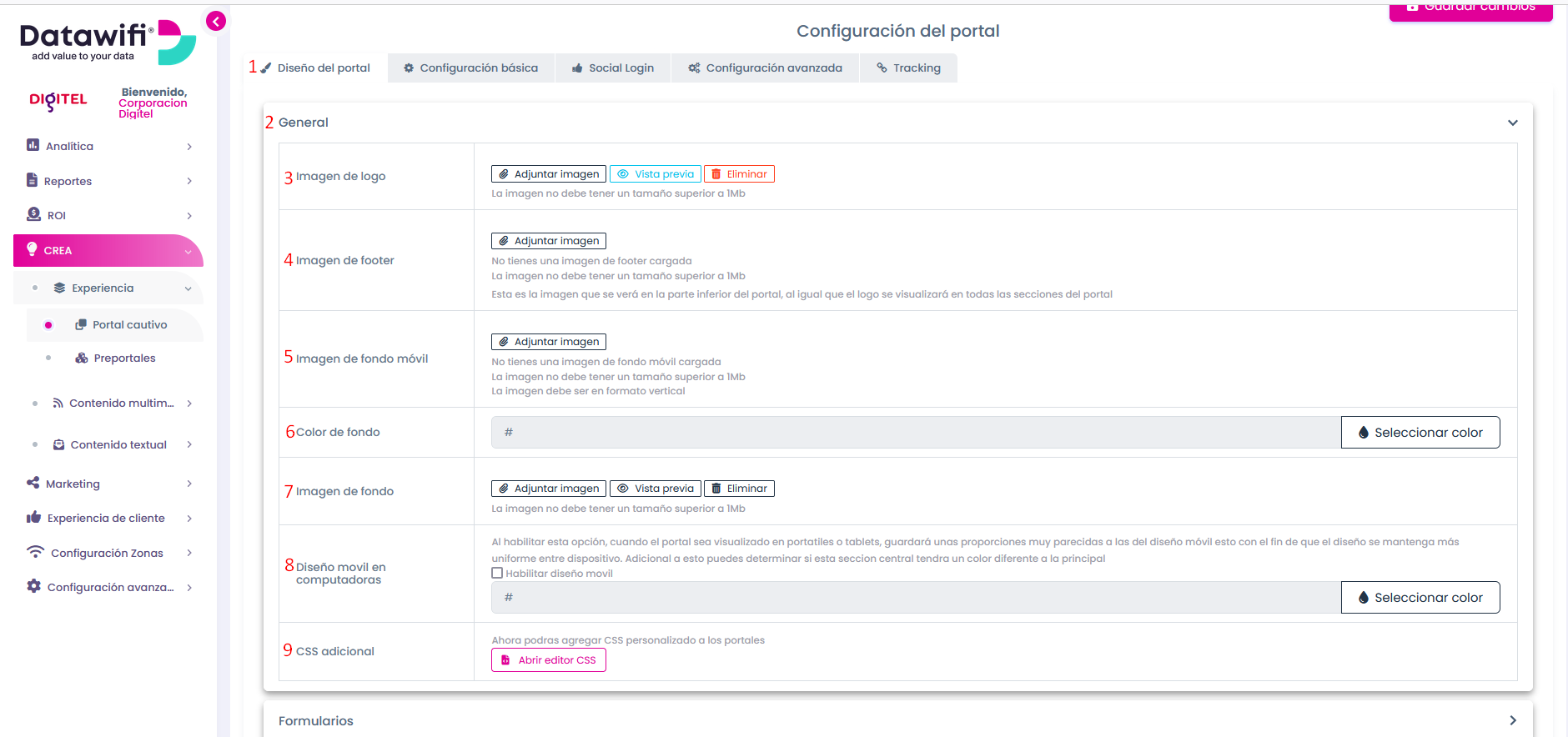Expand the Formularios section
1568x737 pixels.
(1513, 720)
